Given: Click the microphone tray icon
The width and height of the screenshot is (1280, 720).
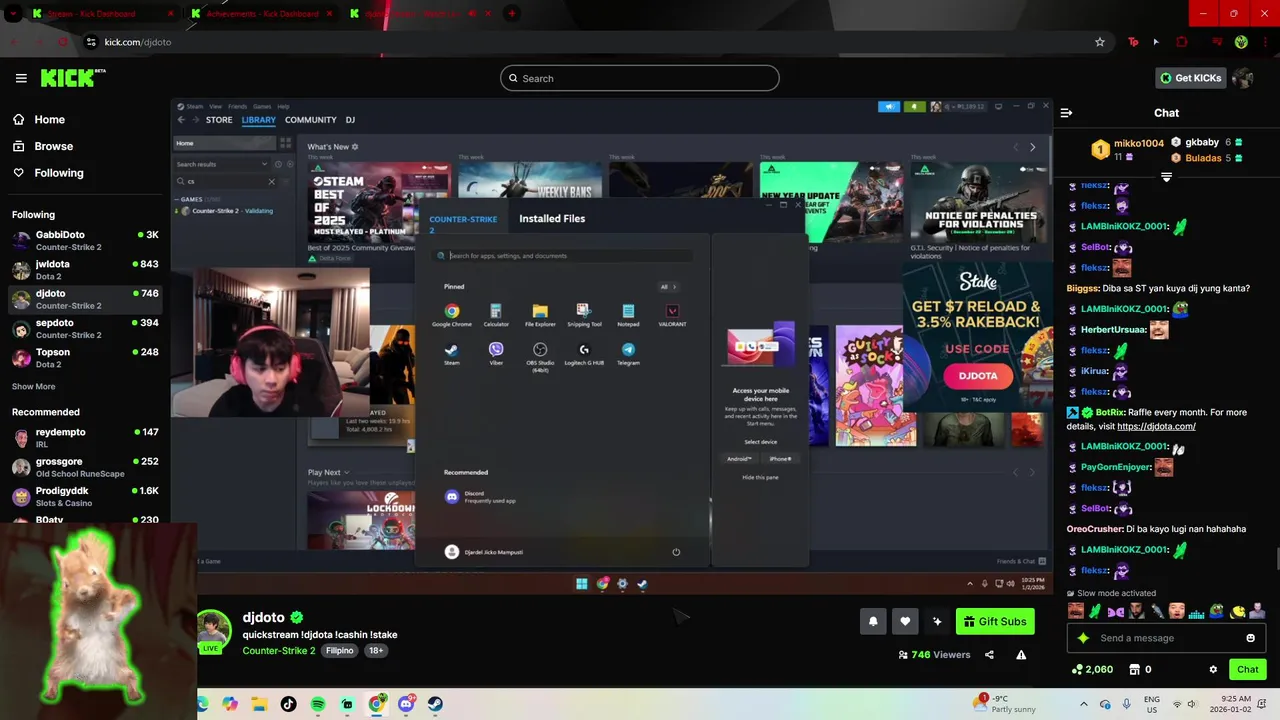Looking at the screenshot, I should (1127, 704).
